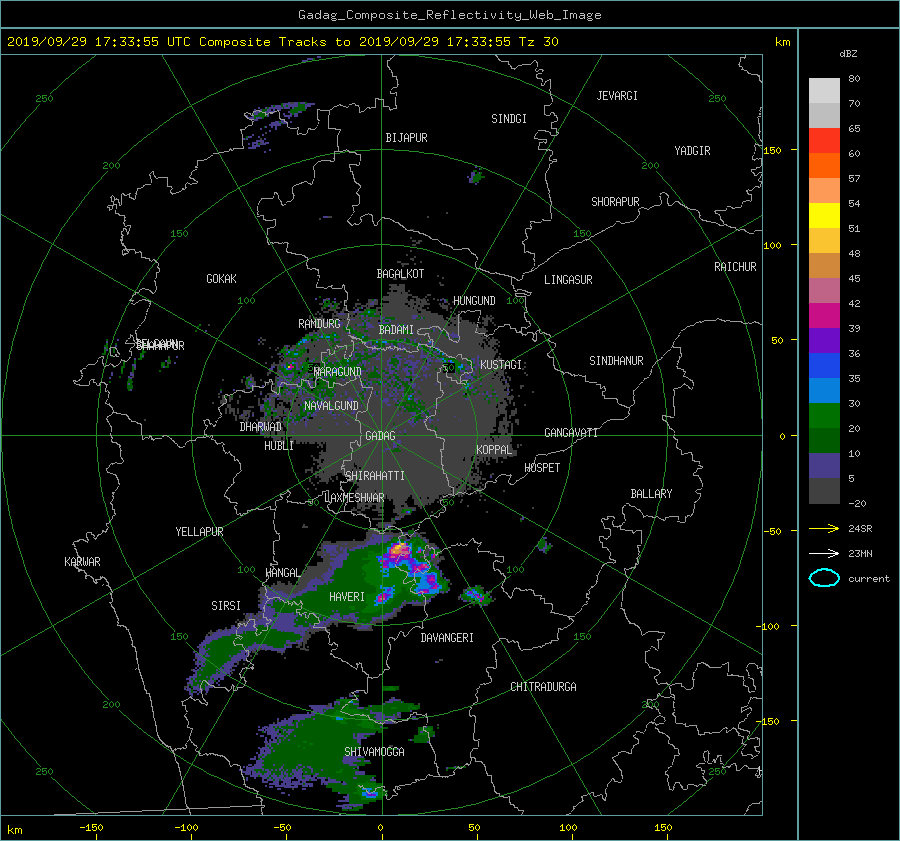Click the DHARWAD label
This screenshot has width=900, height=841.
point(261,427)
